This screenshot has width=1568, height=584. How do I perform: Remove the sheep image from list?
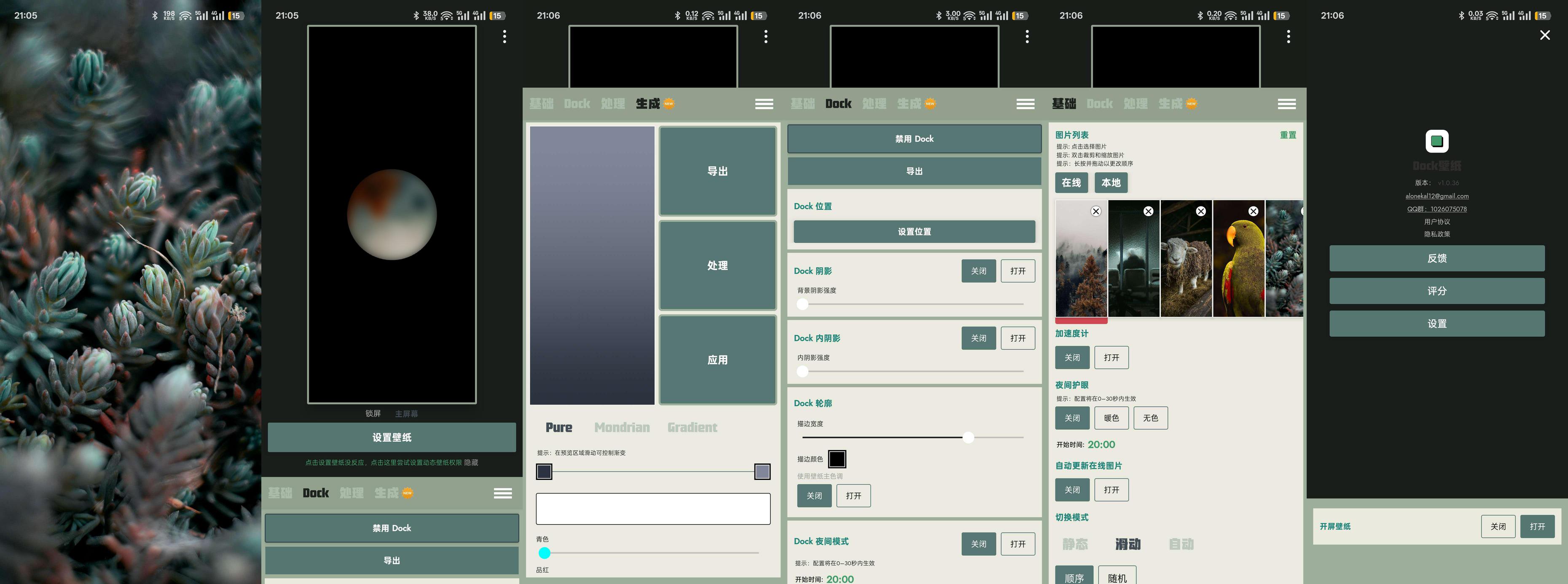click(x=1200, y=211)
